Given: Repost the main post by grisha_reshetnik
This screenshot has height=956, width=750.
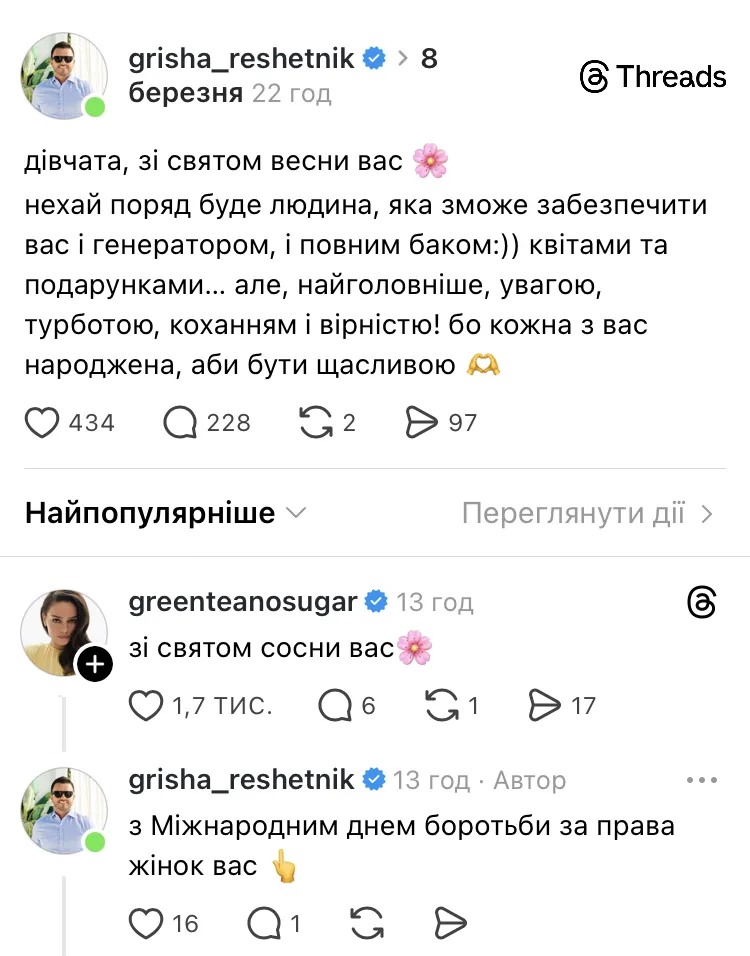Looking at the screenshot, I should 315,423.
